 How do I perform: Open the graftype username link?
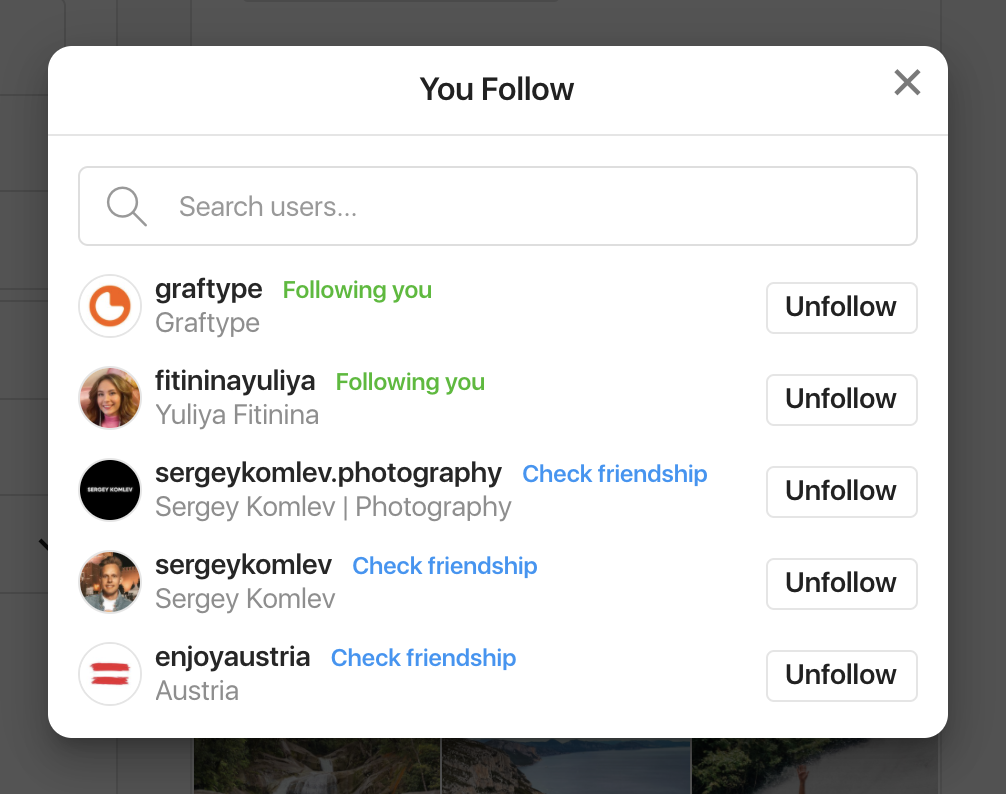(x=209, y=289)
